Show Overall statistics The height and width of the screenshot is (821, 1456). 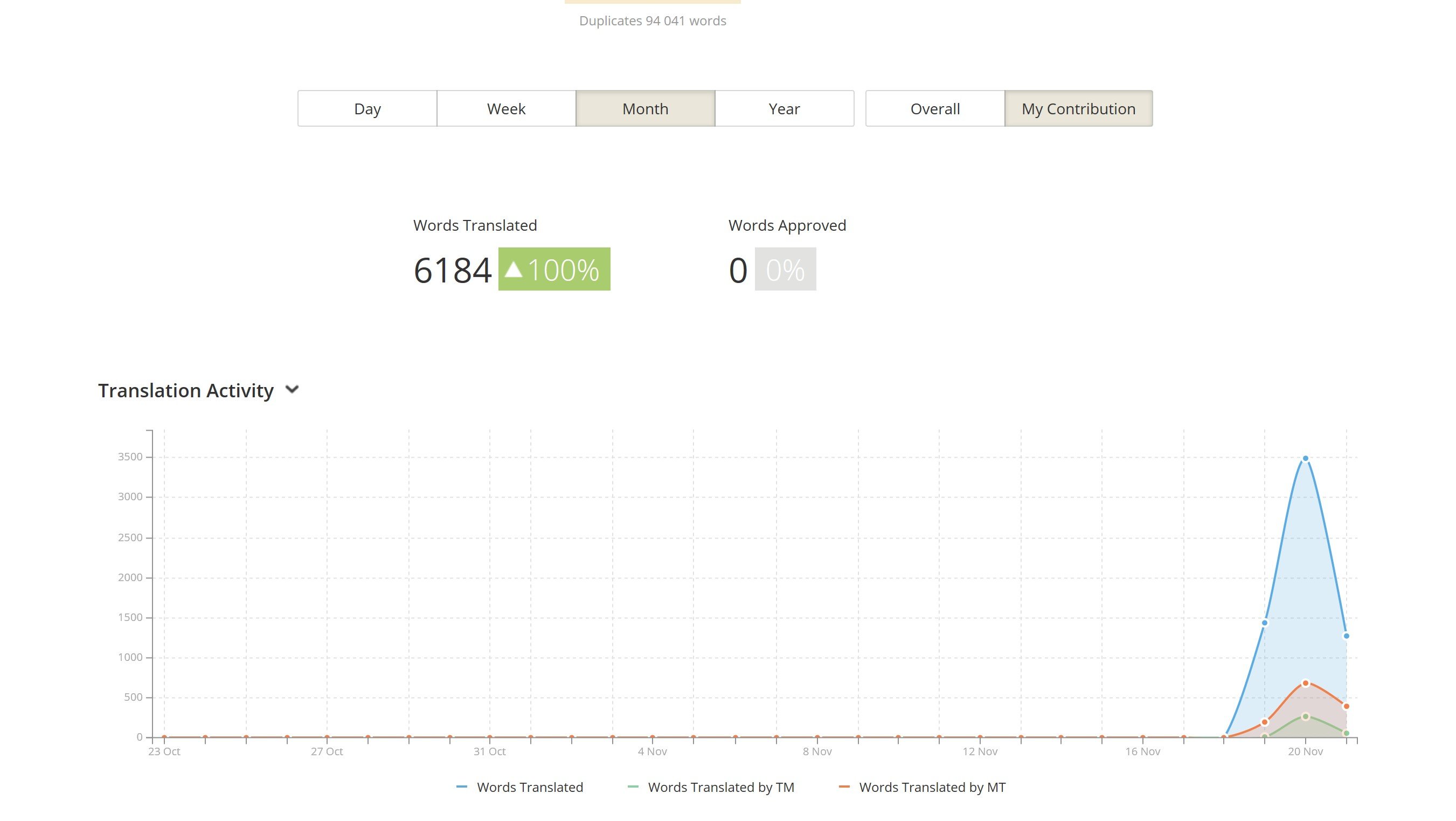click(x=935, y=108)
